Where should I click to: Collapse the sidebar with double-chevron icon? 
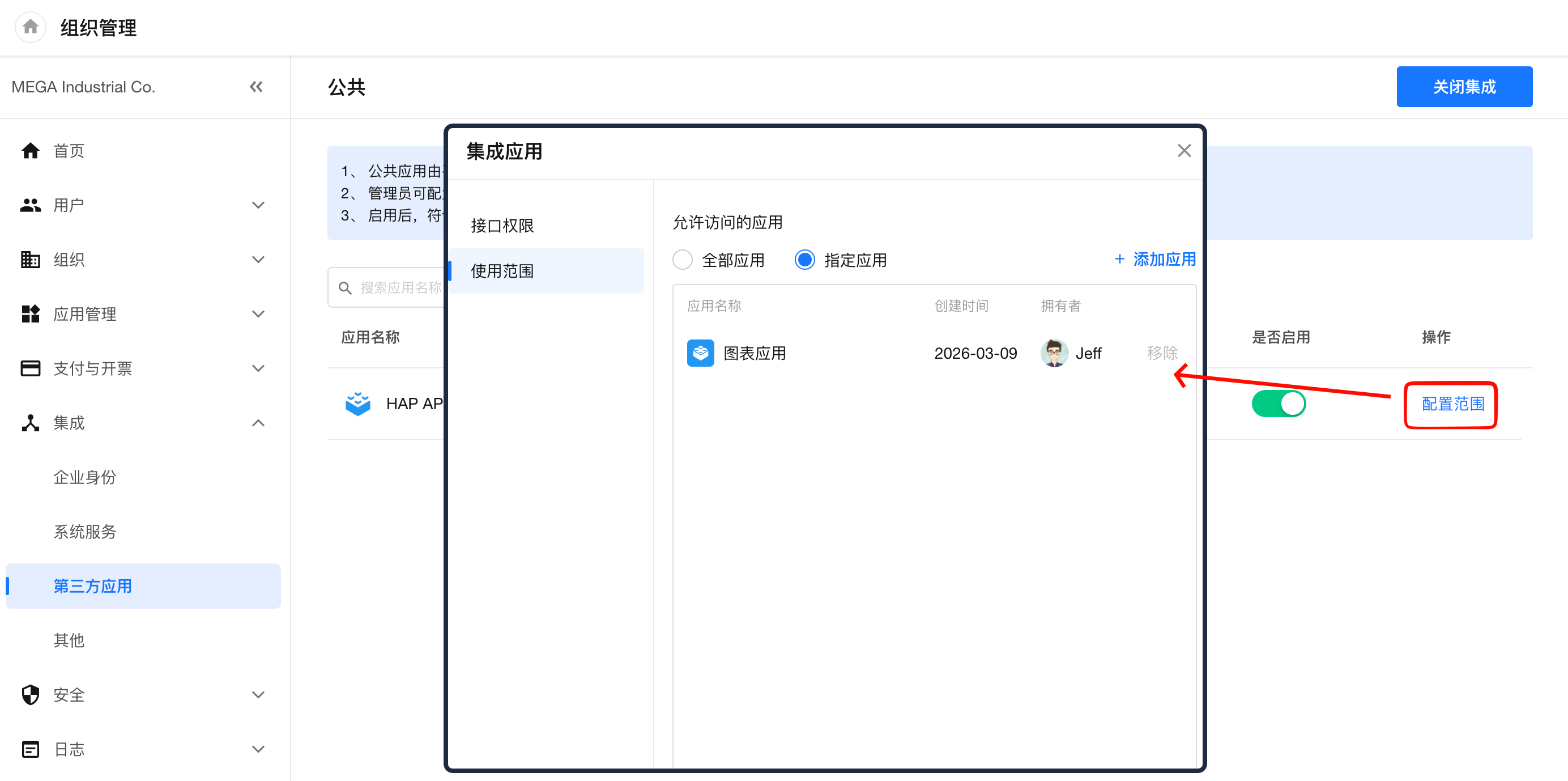(256, 87)
